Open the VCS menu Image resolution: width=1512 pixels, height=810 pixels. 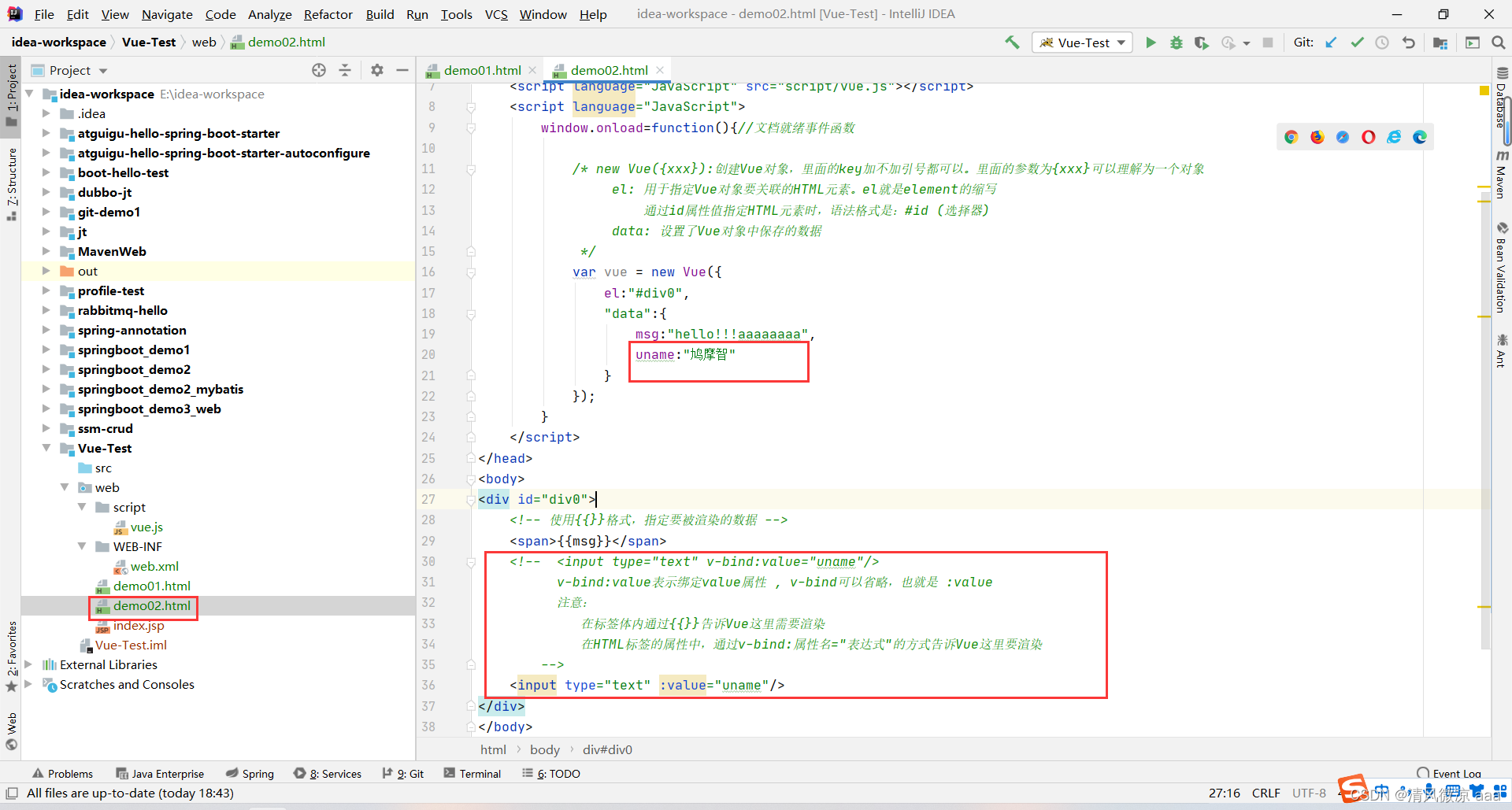click(496, 14)
